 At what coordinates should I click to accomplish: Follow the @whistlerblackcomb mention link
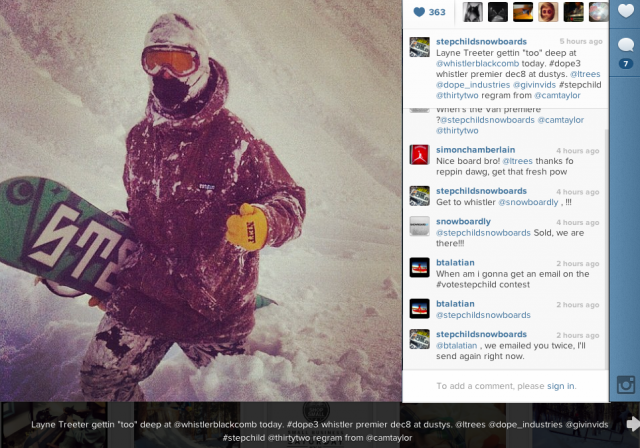coord(477,64)
